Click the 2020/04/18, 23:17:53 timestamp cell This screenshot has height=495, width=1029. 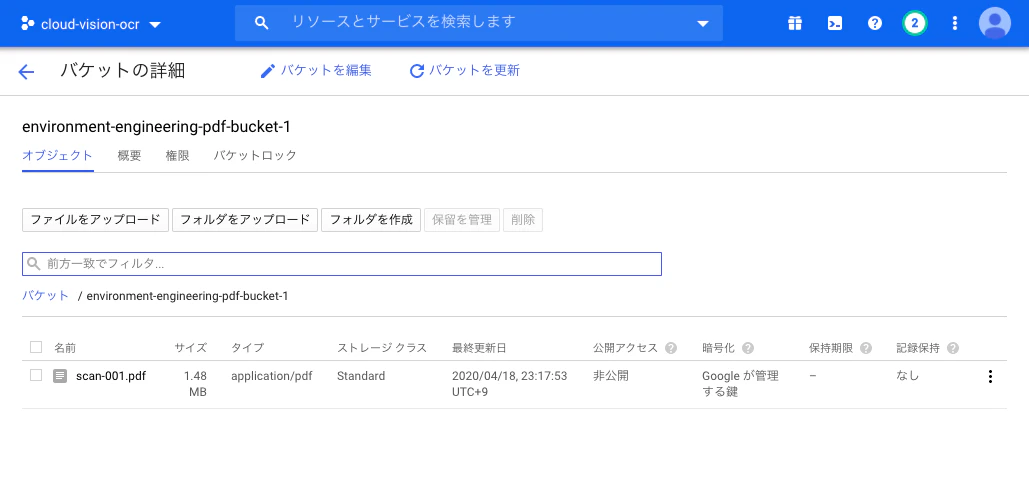[510, 384]
